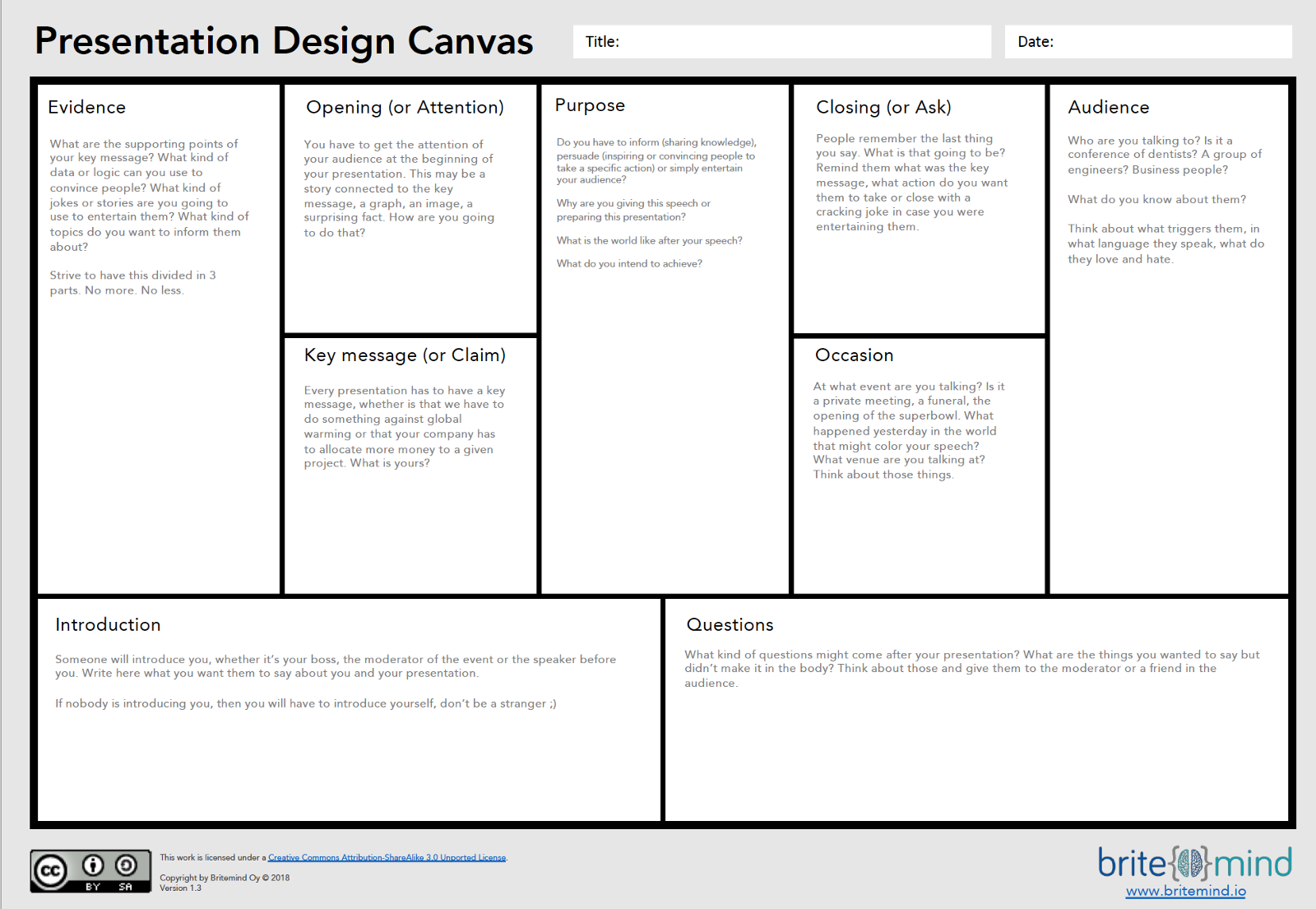This screenshot has height=909, width=1316.
Task: Select the 'Strive to have this divided in 3 parts' text
Action: point(132,283)
